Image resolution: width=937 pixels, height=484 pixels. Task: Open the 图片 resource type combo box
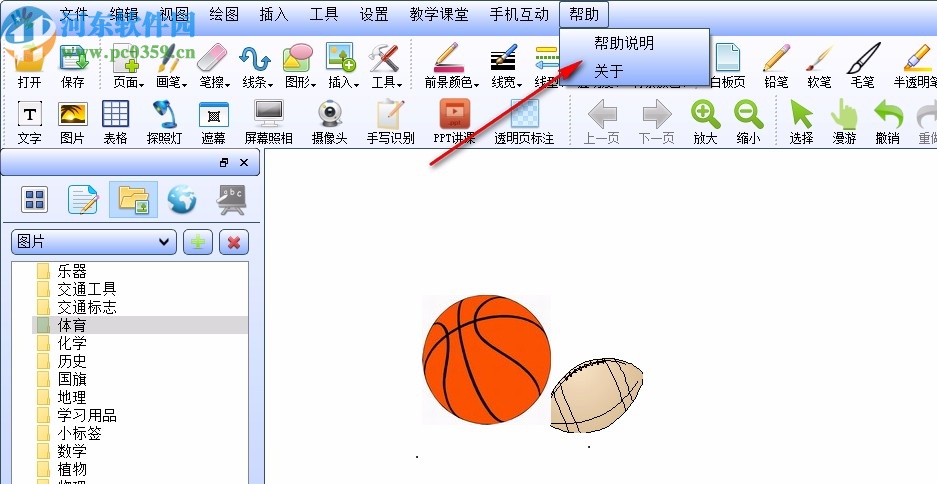[x=94, y=242]
